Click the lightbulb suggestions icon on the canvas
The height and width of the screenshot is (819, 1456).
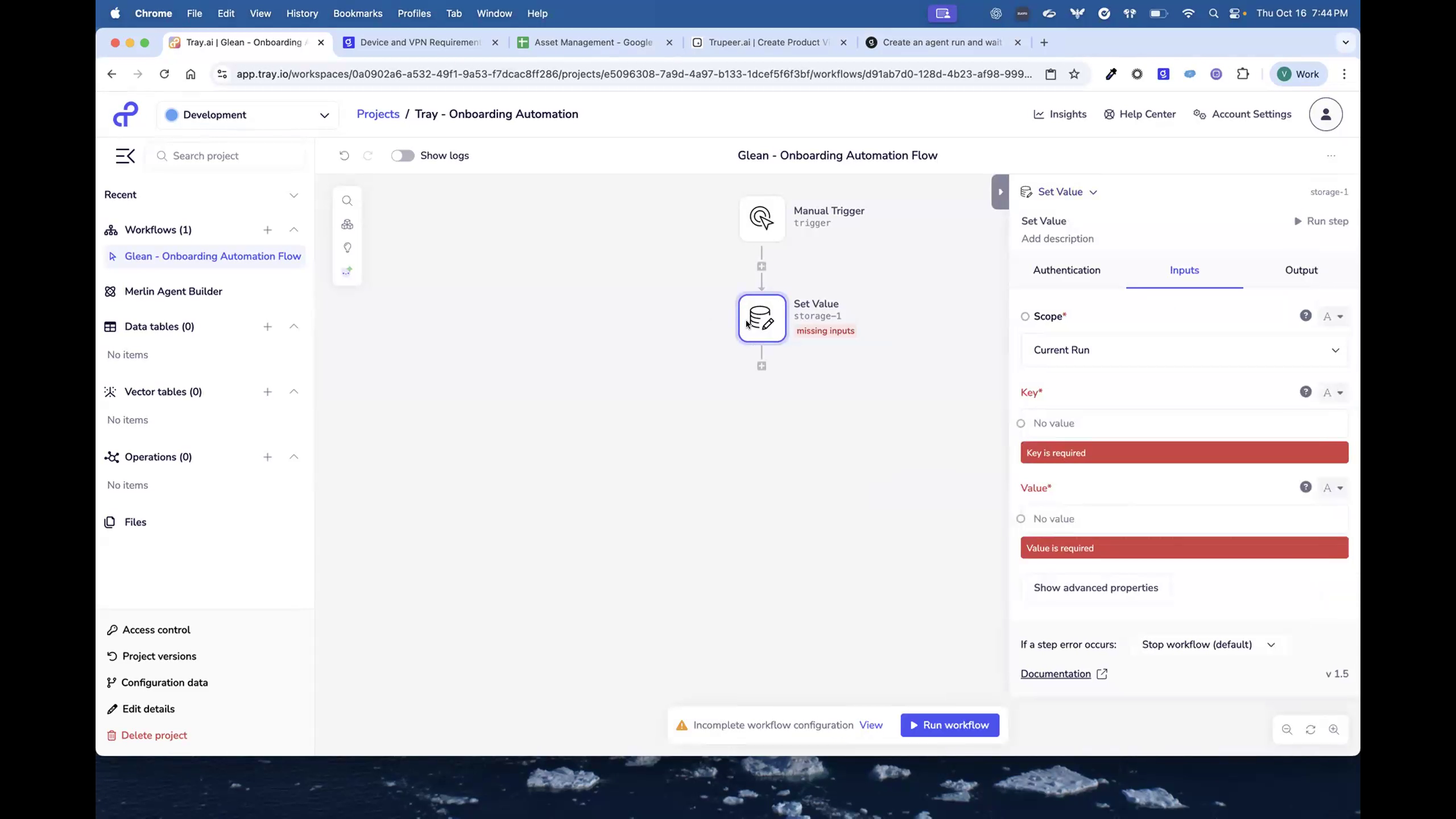(347, 248)
